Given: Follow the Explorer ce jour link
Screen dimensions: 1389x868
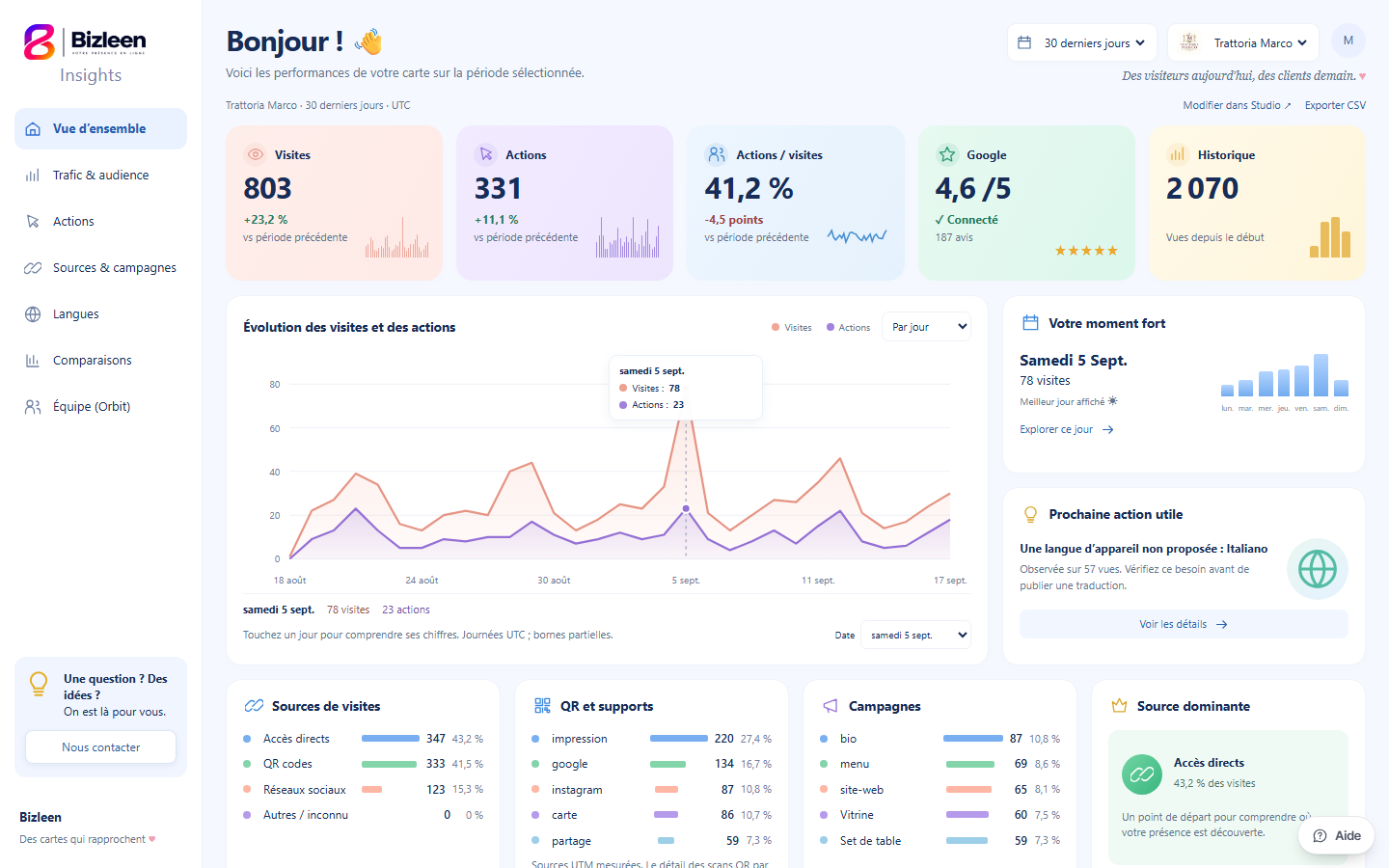Looking at the screenshot, I should click(x=1067, y=430).
